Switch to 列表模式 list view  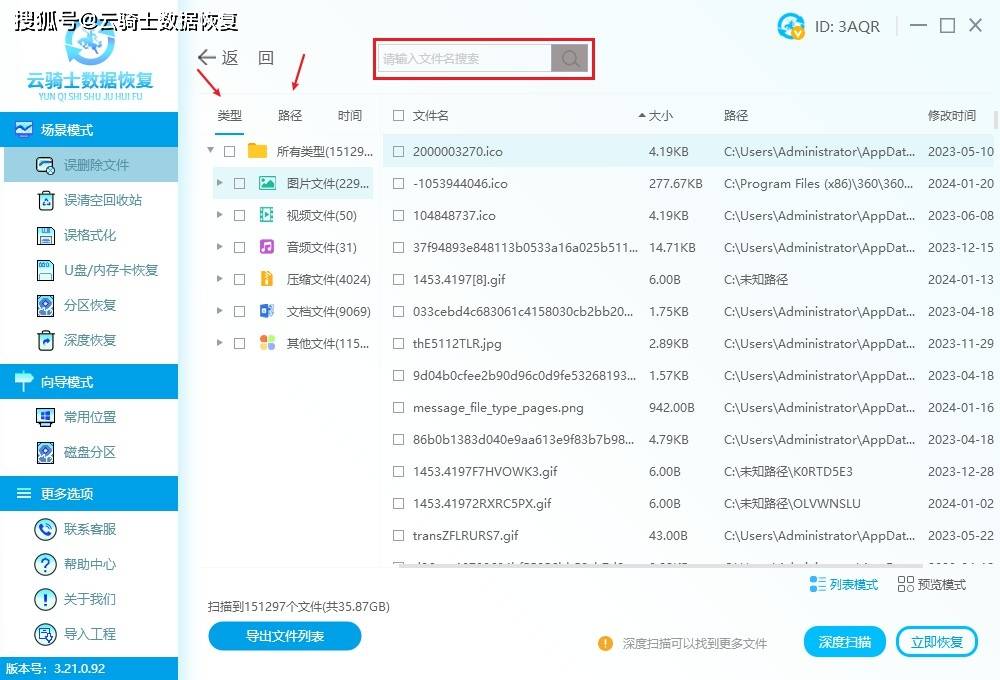(x=843, y=584)
